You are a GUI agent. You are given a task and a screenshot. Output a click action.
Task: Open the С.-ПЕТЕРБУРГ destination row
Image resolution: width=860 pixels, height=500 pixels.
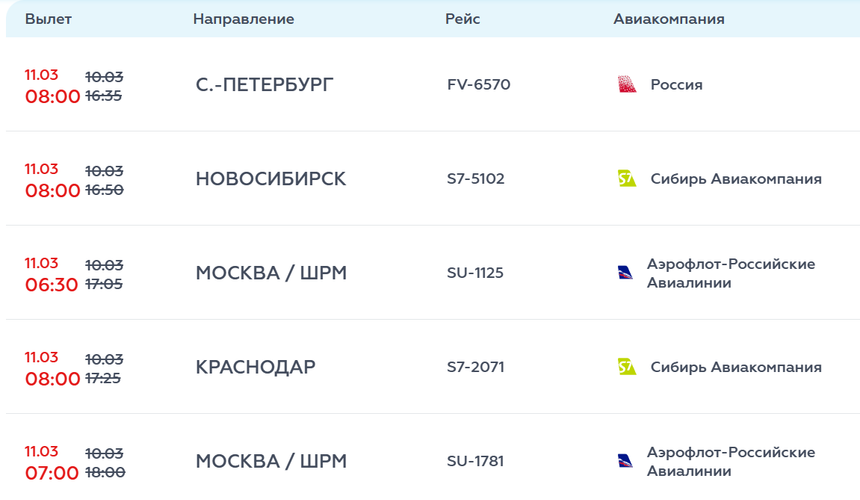pyautogui.click(x=264, y=85)
